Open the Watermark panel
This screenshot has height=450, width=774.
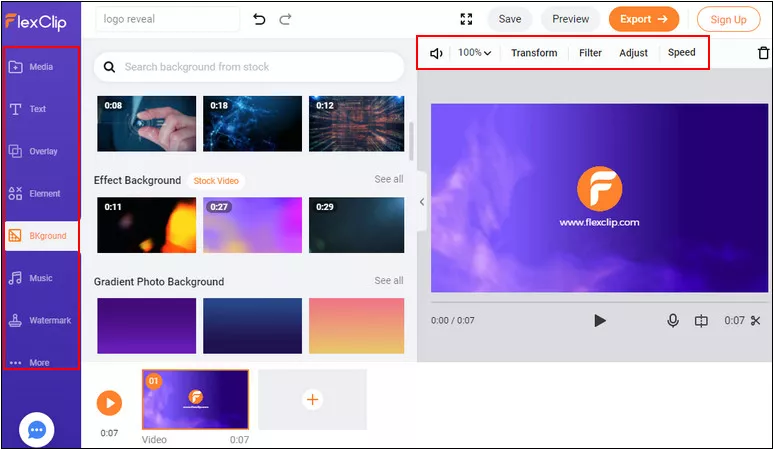40,320
